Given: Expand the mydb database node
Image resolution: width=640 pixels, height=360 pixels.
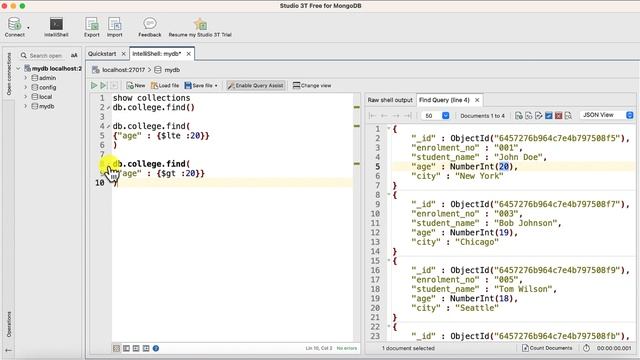Looking at the screenshot, I should (25, 106).
